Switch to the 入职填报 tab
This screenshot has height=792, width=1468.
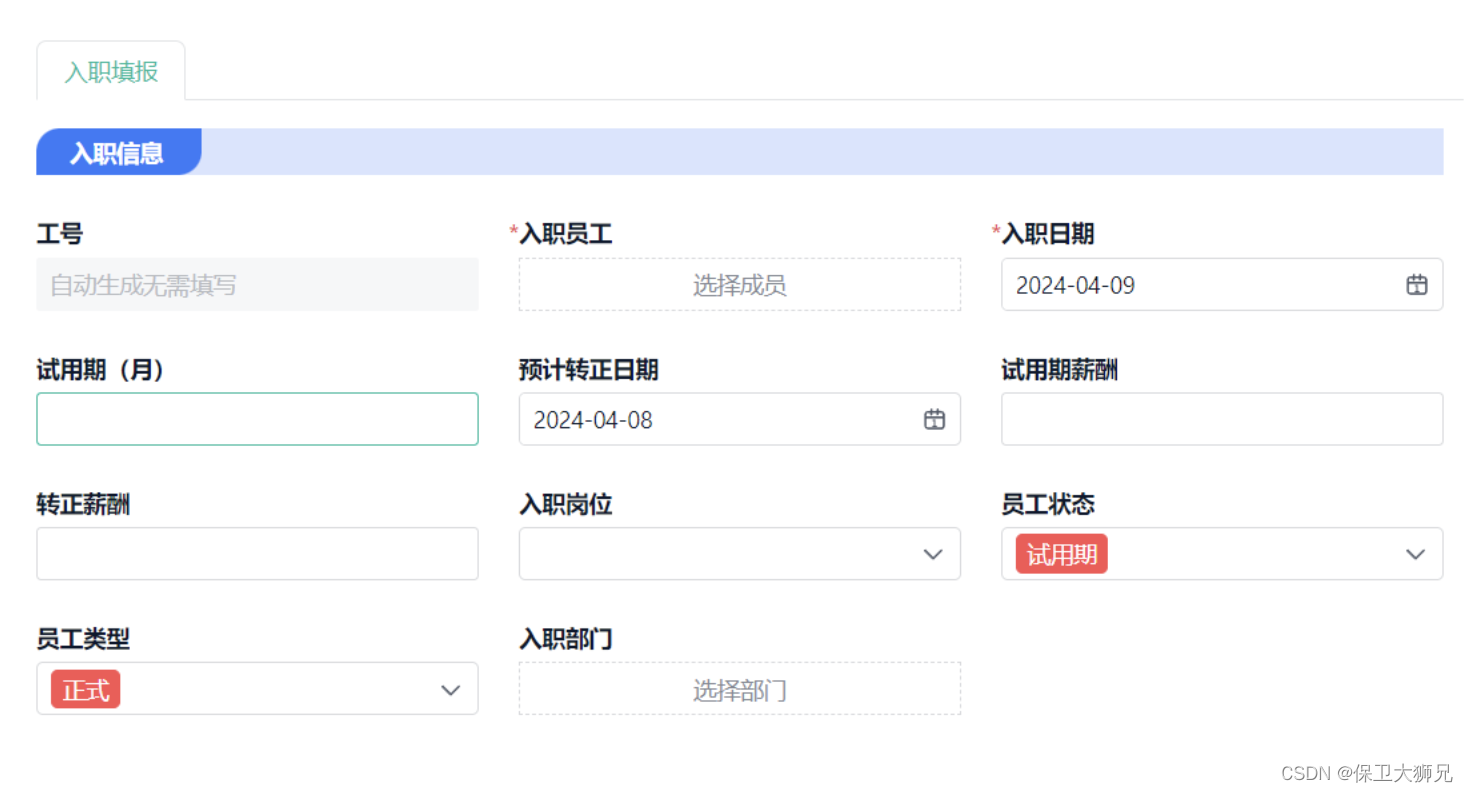click(x=110, y=69)
